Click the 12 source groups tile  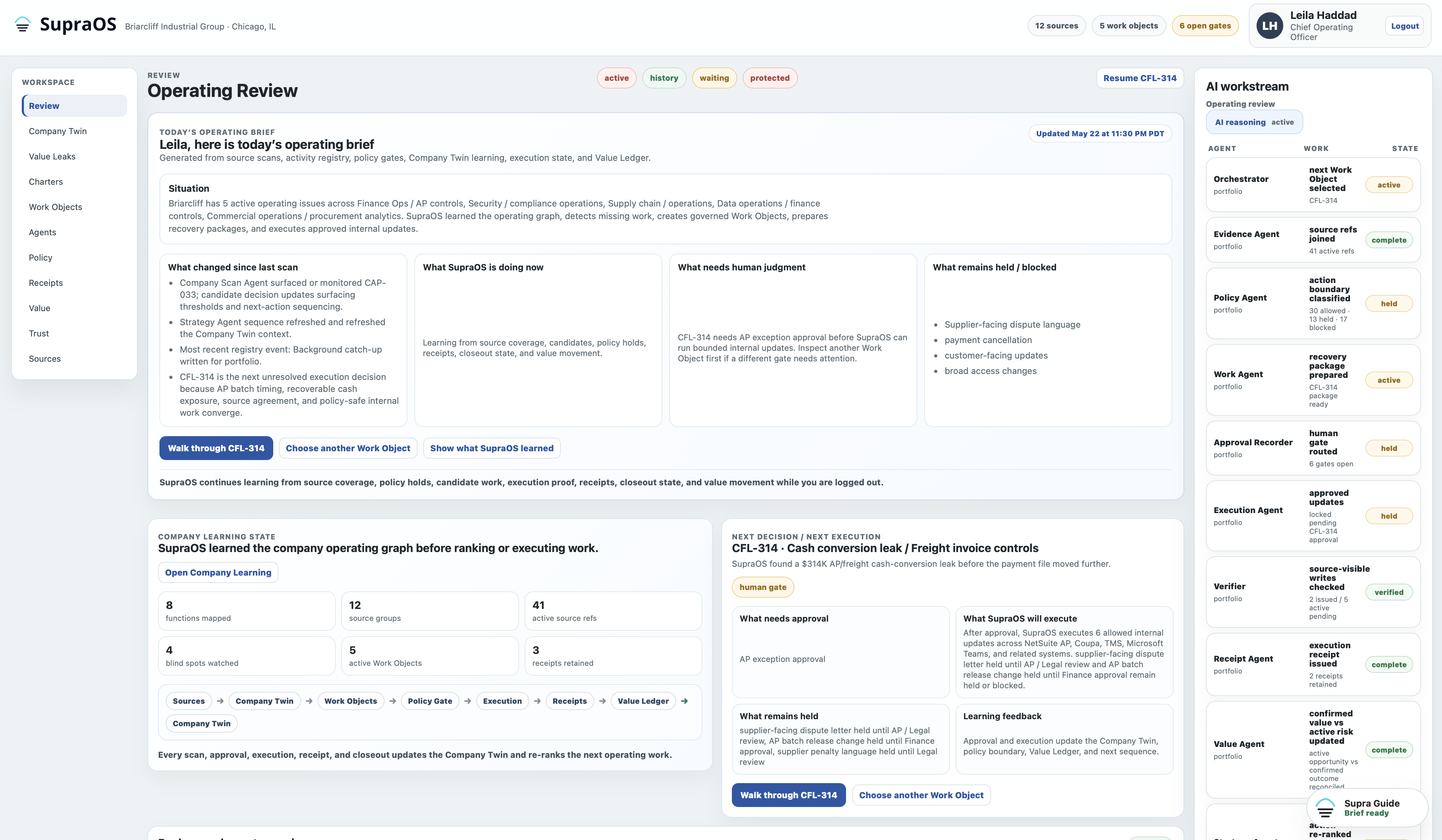[430, 611]
